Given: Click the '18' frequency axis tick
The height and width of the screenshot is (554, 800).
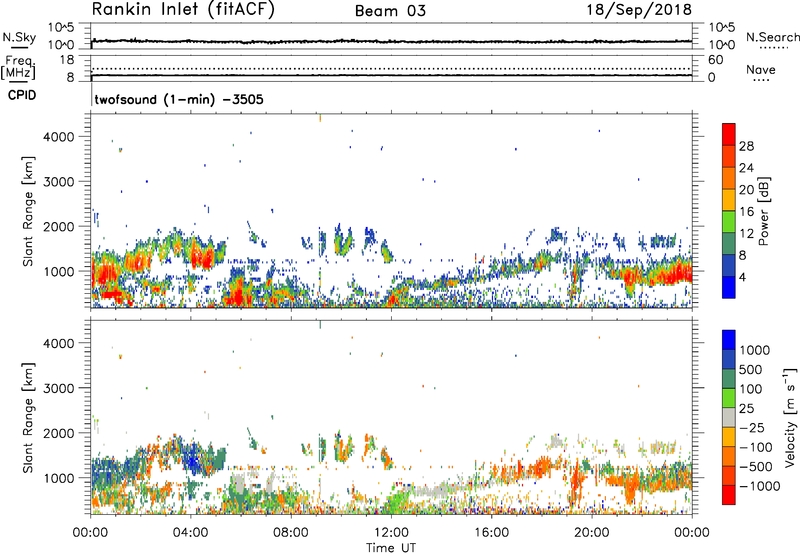Looking at the screenshot, I should (x=67, y=60).
